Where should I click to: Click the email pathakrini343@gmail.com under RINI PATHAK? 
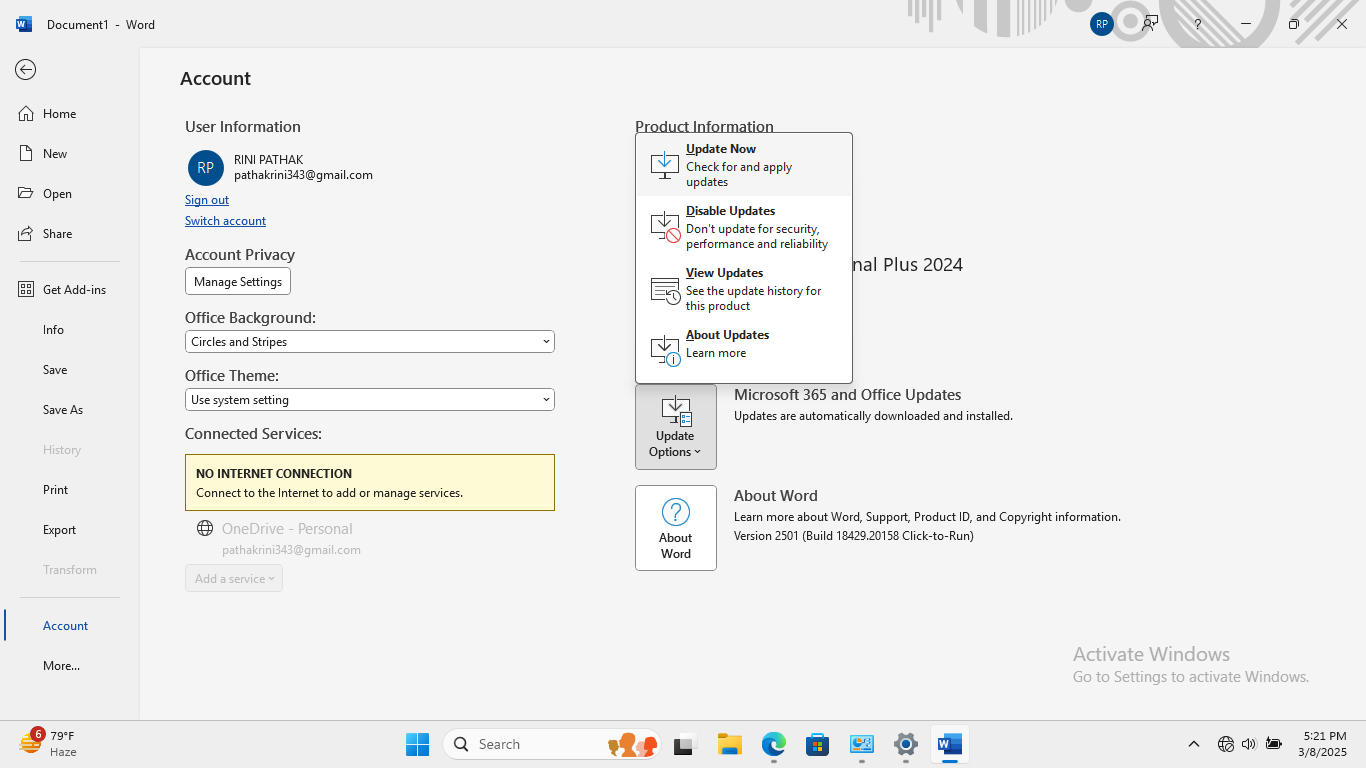coord(303,175)
